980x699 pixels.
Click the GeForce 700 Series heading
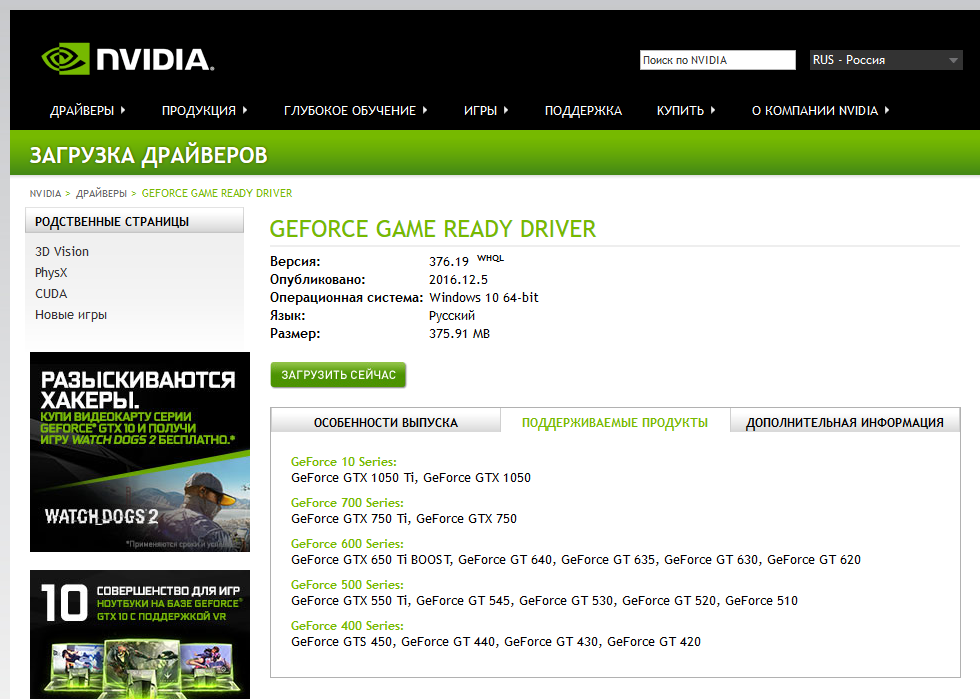[348, 503]
